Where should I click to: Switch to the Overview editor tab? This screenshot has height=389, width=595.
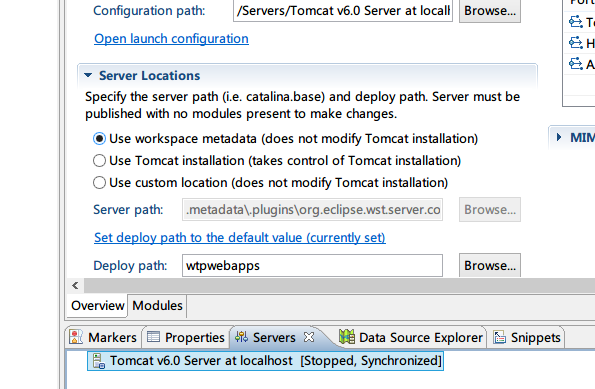tap(98, 306)
